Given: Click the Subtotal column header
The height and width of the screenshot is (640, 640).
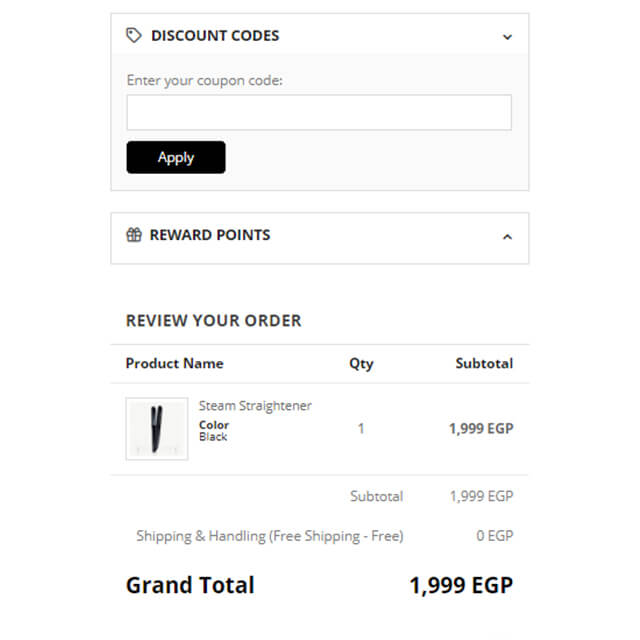Looking at the screenshot, I should coord(484,363).
